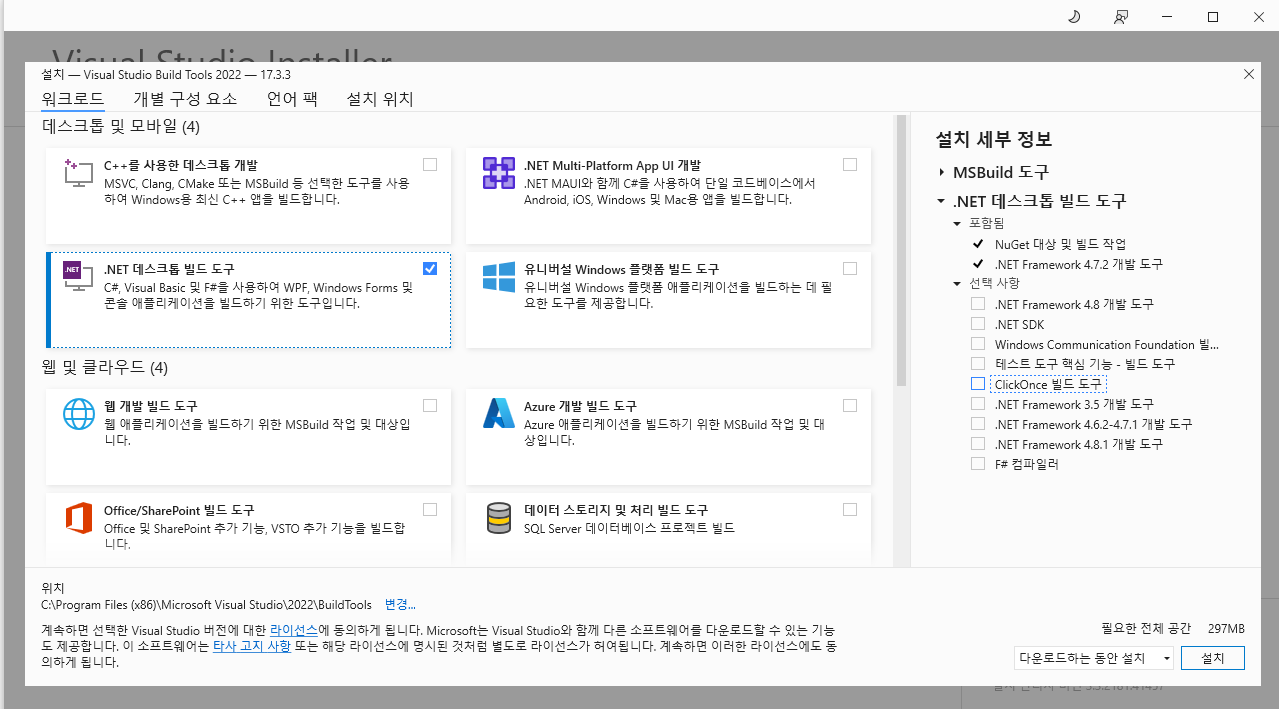The width and height of the screenshot is (1279, 709).
Task: Click the 설치 세부 정보 heading
Action: pyautogui.click(x=993, y=140)
